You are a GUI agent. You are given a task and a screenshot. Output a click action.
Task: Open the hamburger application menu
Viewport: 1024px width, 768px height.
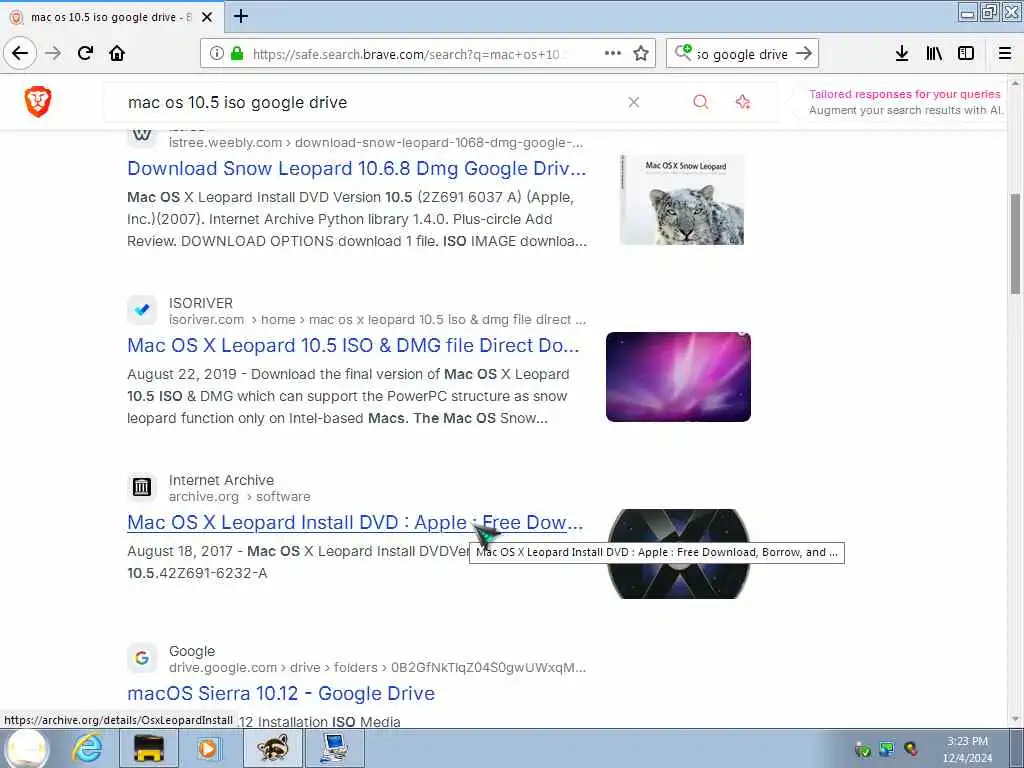tap(1005, 54)
